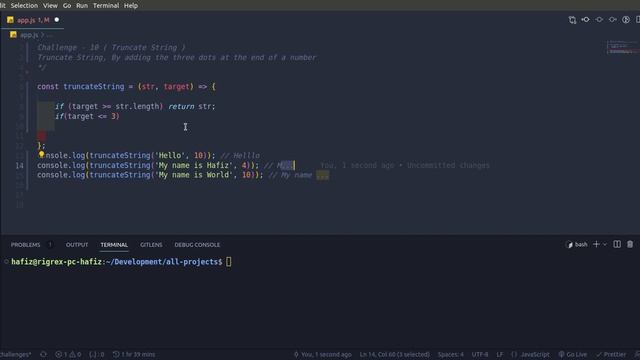Open the Selection menu
The height and width of the screenshot is (360, 640).
(x=24, y=5)
